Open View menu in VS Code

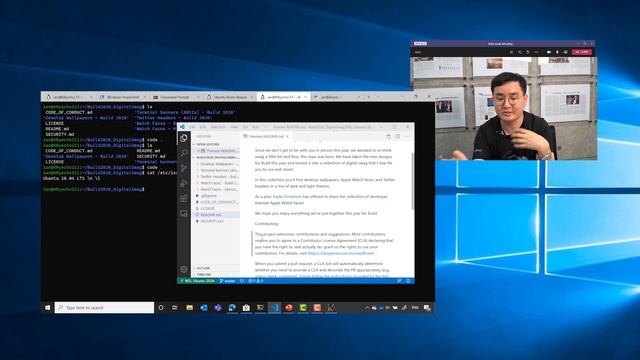tap(234, 127)
